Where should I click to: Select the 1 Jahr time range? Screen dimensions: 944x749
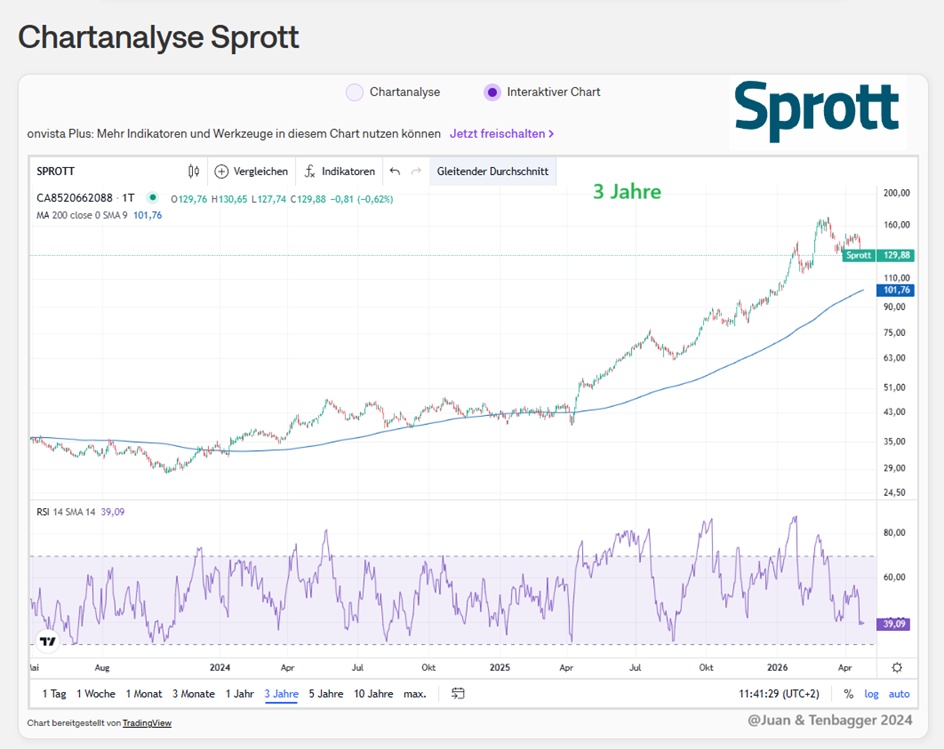(240, 694)
